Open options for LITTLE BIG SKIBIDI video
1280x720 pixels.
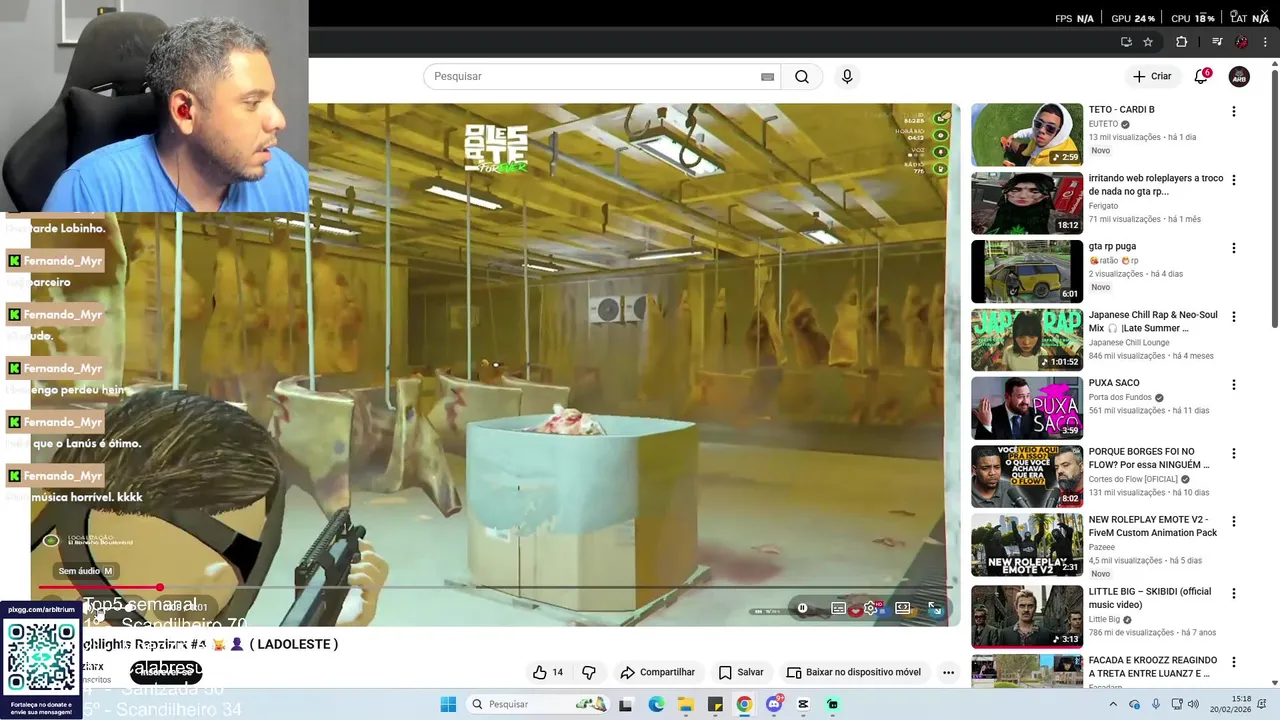click(1233, 593)
